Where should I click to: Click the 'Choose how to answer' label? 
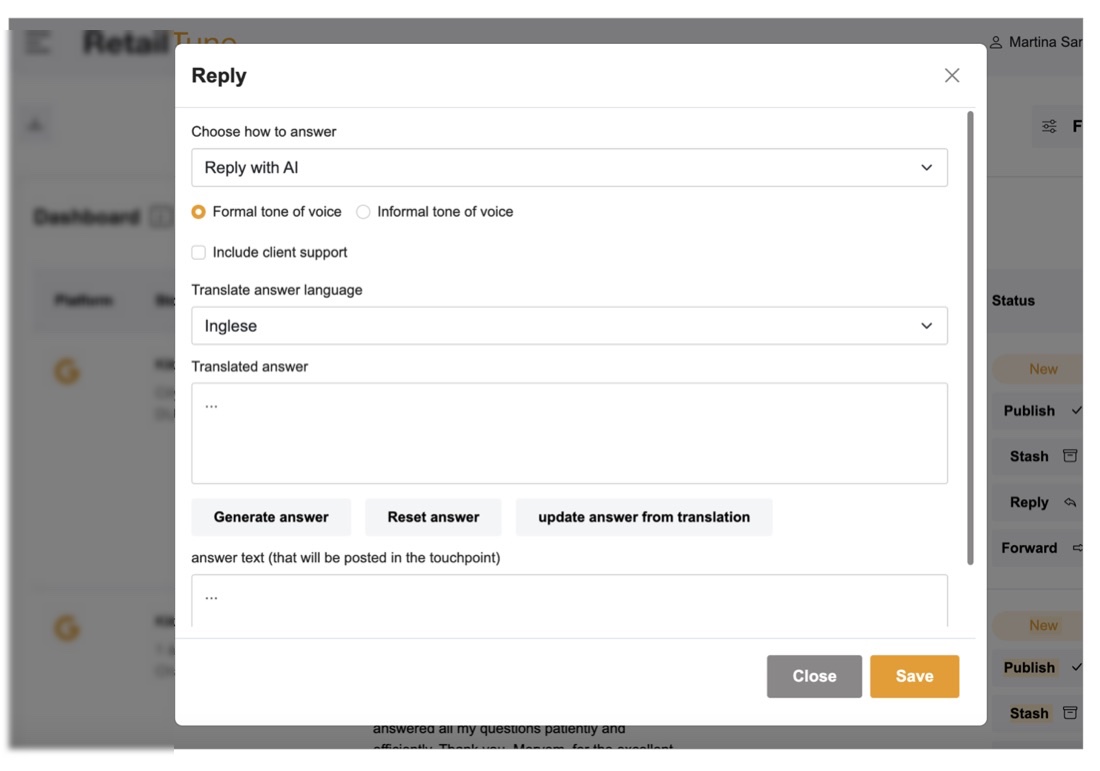tap(264, 132)
